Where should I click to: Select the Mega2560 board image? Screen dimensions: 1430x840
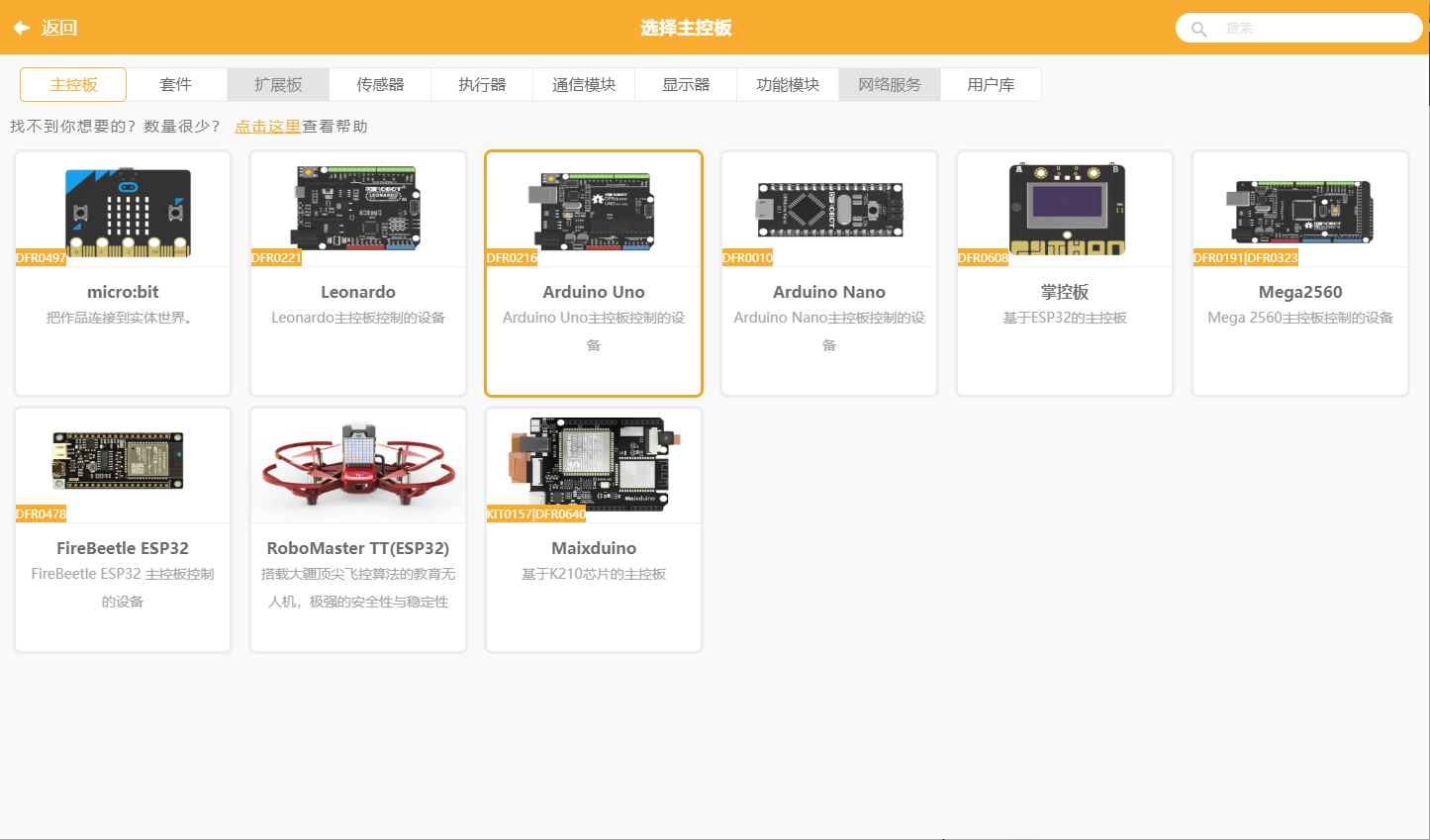pos(1300,211)
